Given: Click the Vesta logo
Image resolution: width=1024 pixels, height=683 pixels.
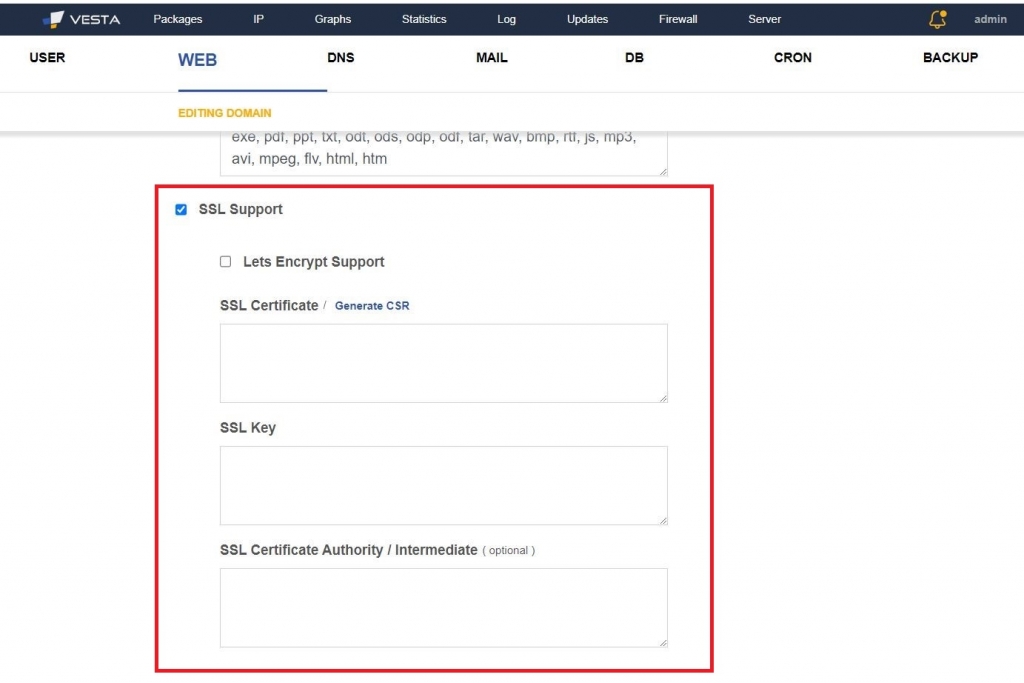Looking at the screenshot, I should point(81,19).
